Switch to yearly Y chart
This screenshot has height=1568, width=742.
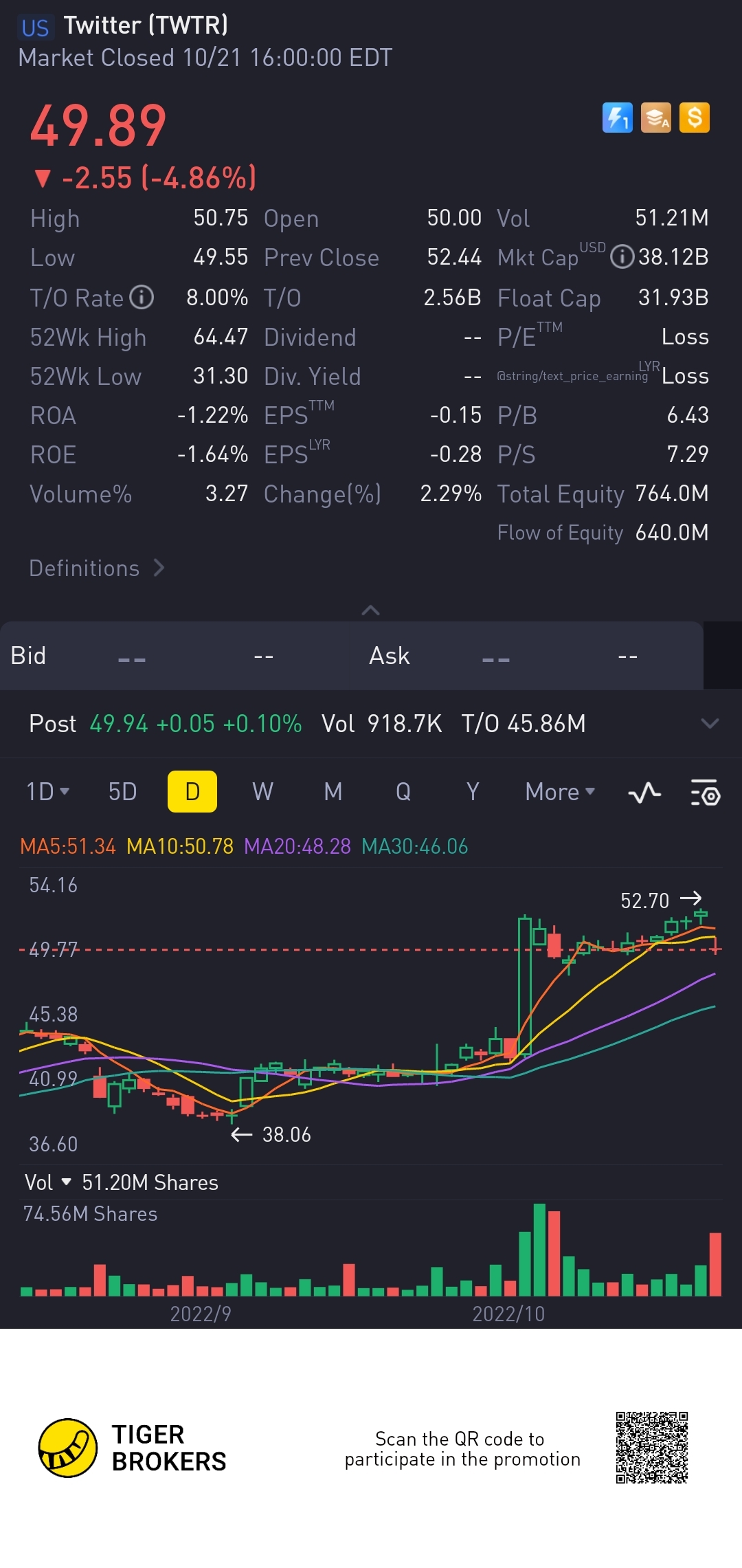coord(473,792)
